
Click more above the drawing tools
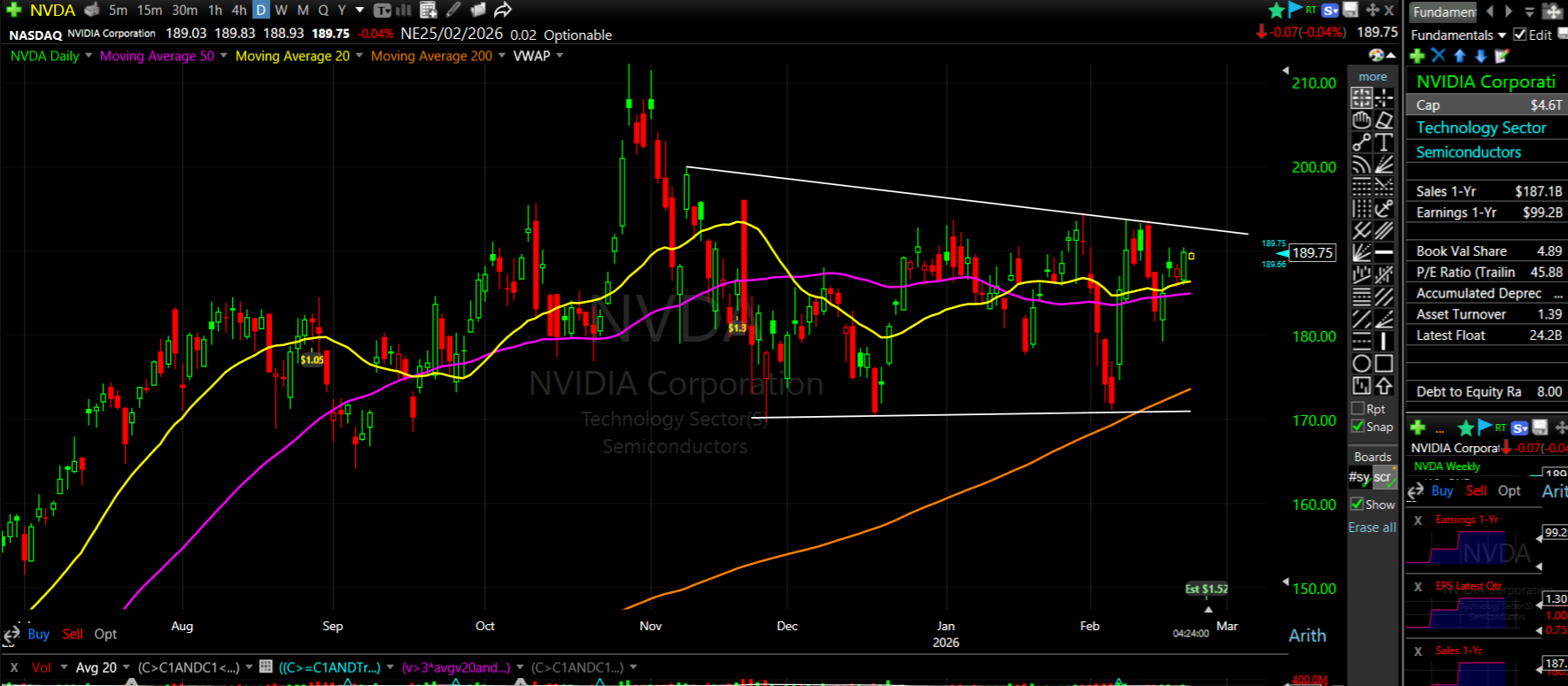pyautogui.click(x=1373, y=77)
